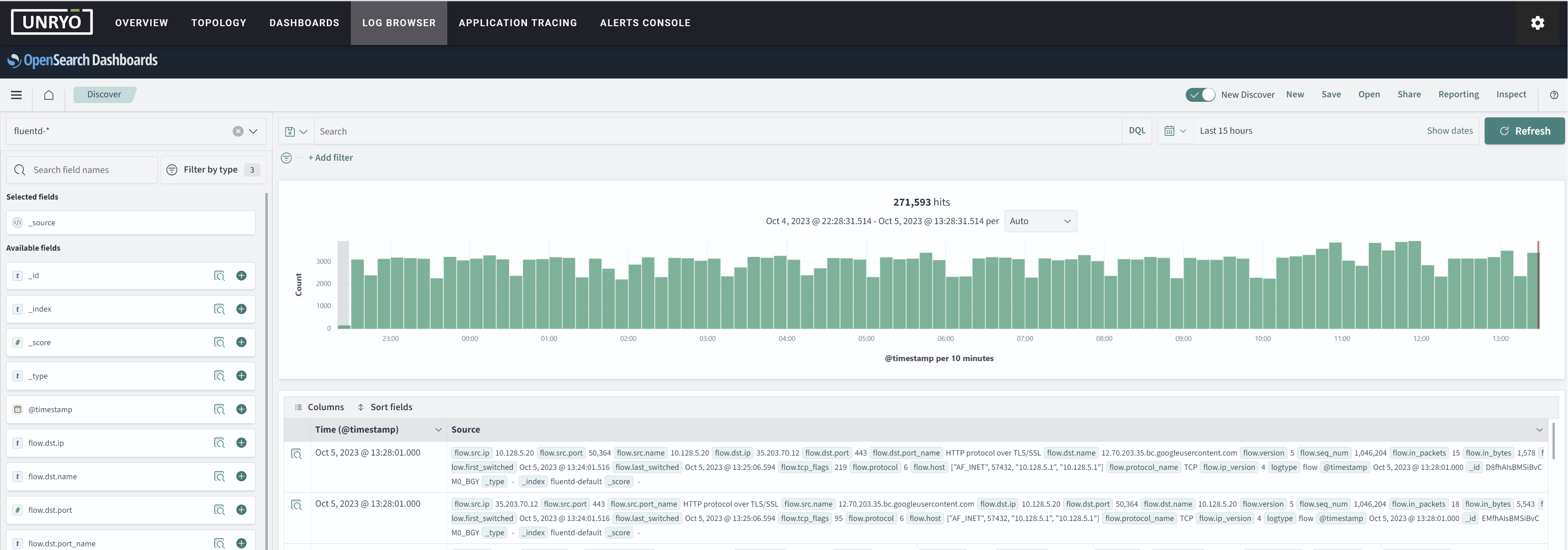Show details for _id field

pyautogui.click(x=219, y=276)
